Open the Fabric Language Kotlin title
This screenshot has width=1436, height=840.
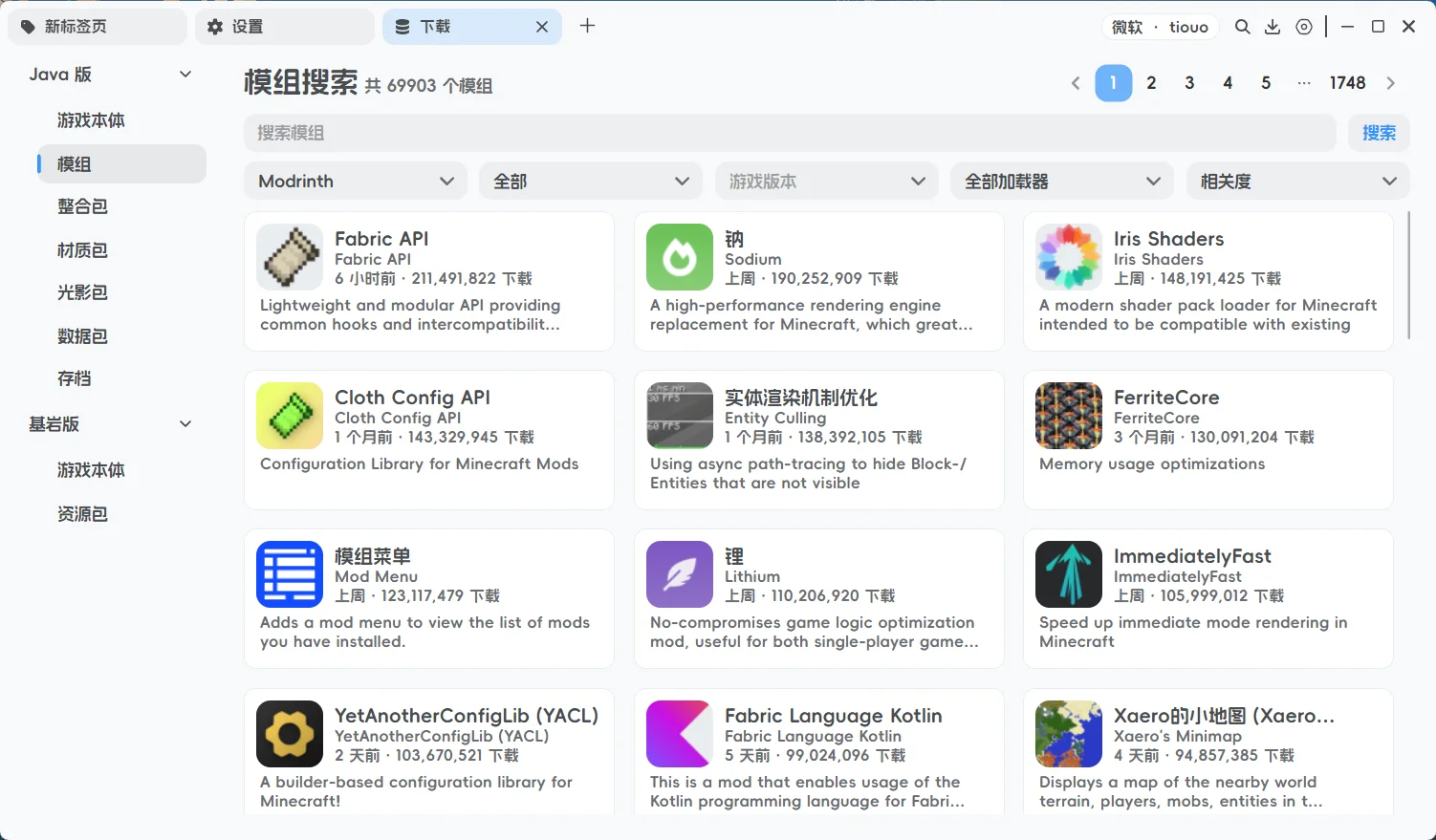point(834,716)
